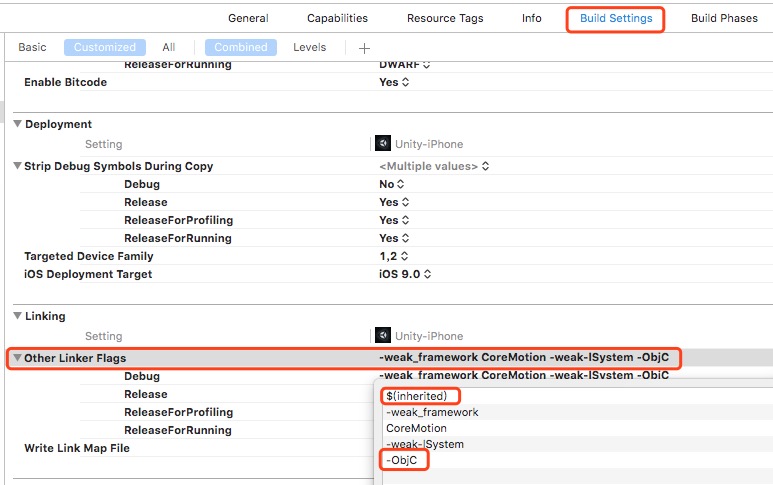Screen dimensions: 773x485
Task: Click the plus add build setting button
Action: tap(364, 48)
